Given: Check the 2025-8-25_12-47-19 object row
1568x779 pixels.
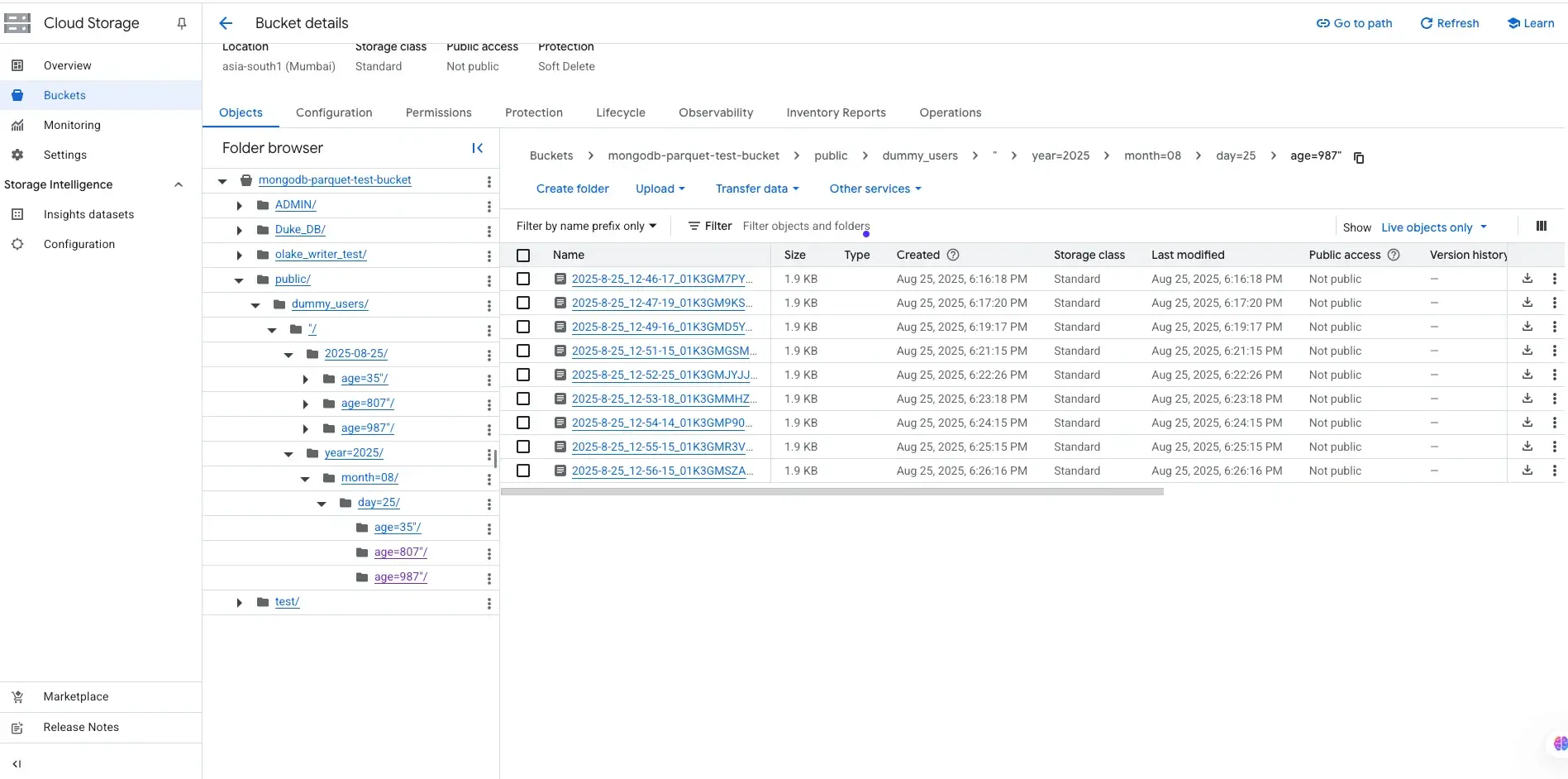Looking at the screenshot, I should click(x=523, y=303).
